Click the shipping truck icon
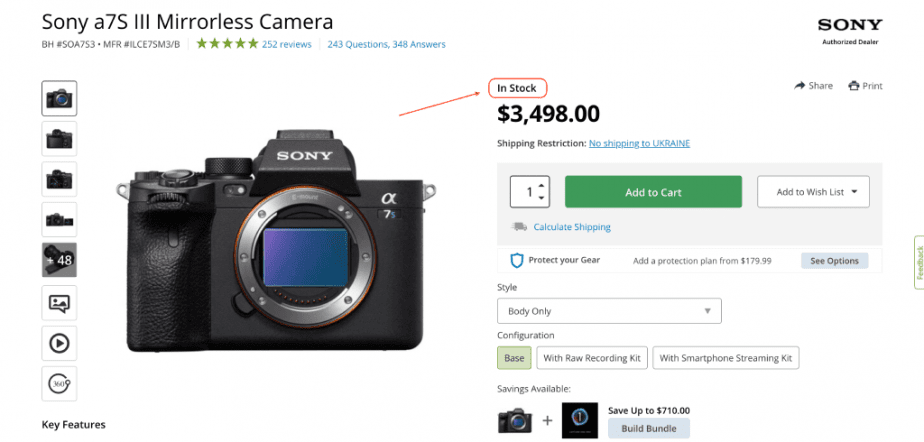Screen dimensions: 924x442 (x=519, y=226)
